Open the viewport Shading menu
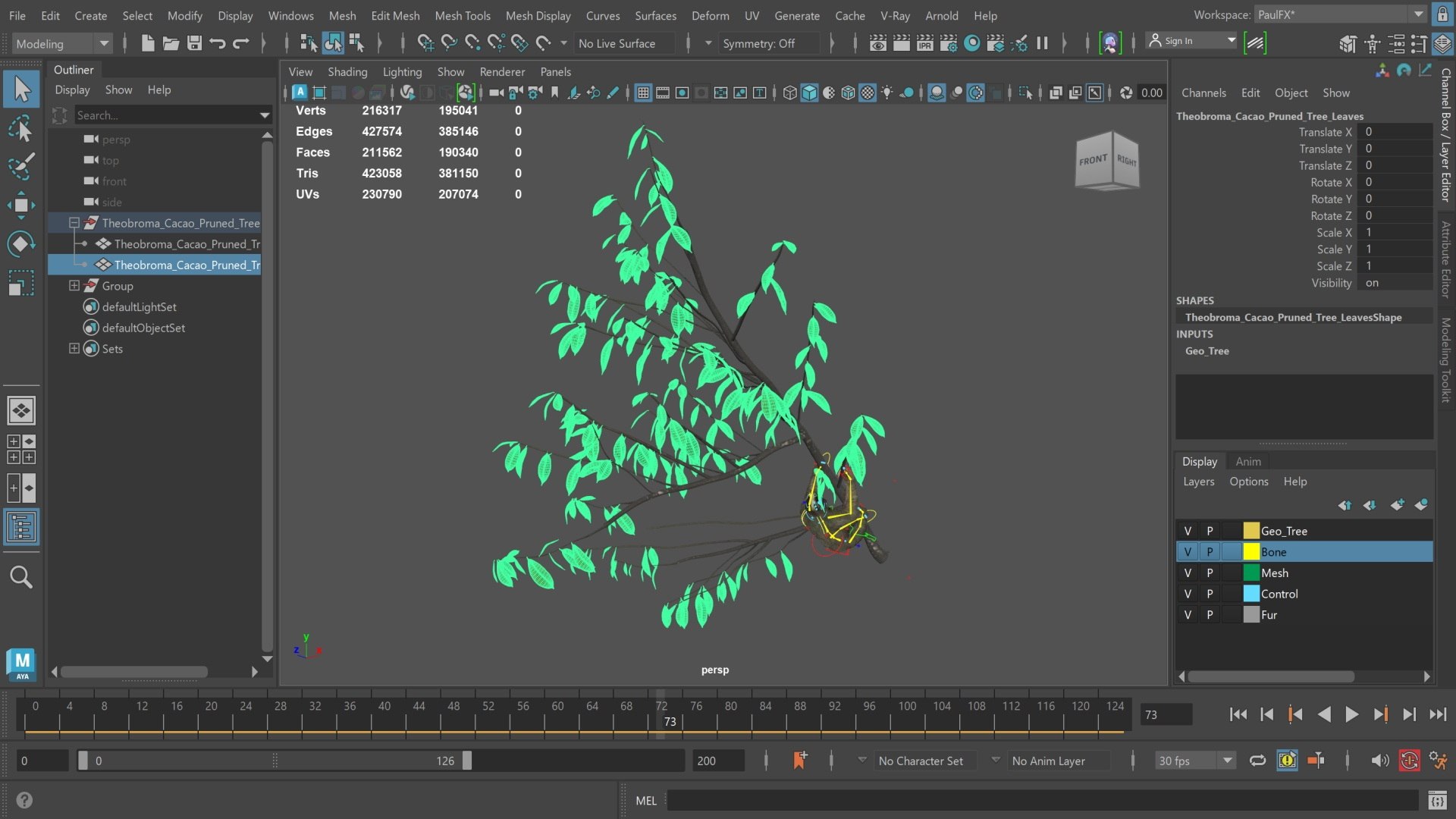Viewport: 1456px width, 819px height. [x=347, y=71]
